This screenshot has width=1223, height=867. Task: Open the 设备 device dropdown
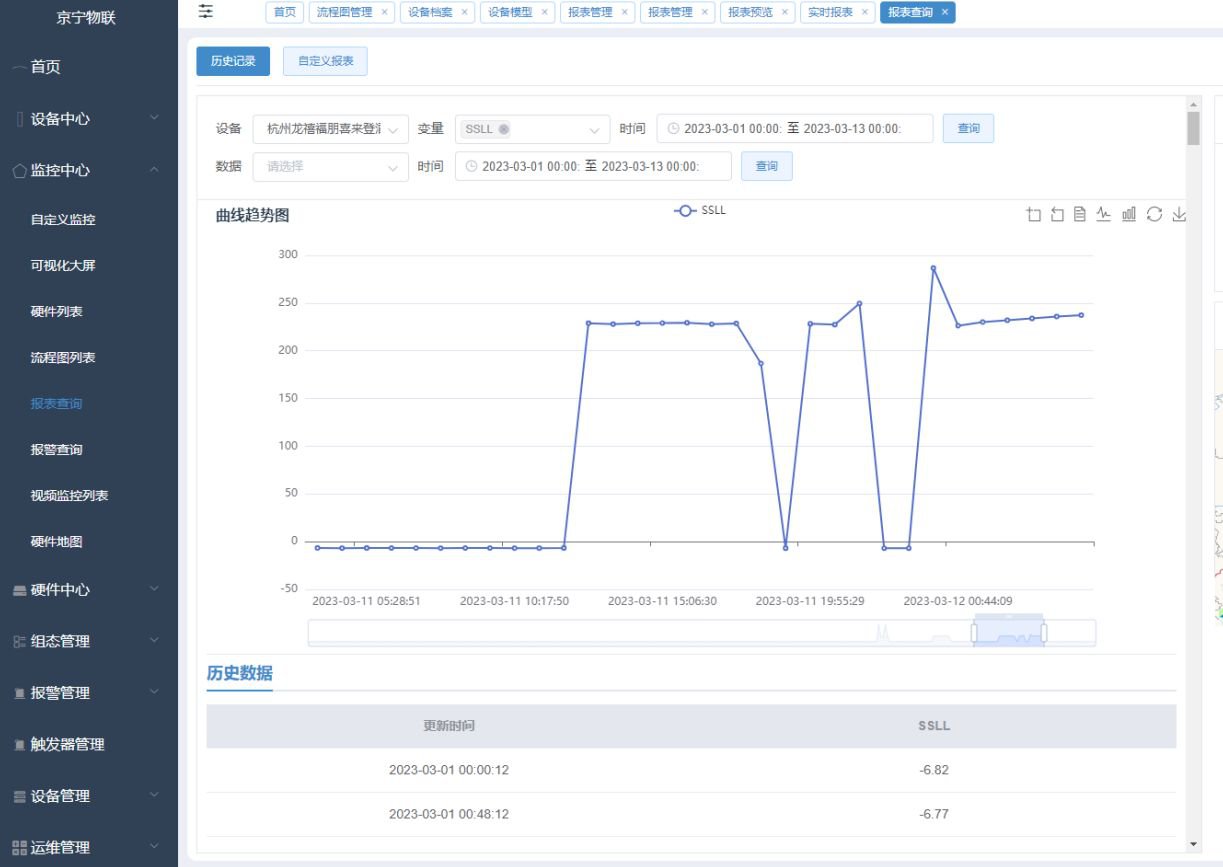[330, 129]
